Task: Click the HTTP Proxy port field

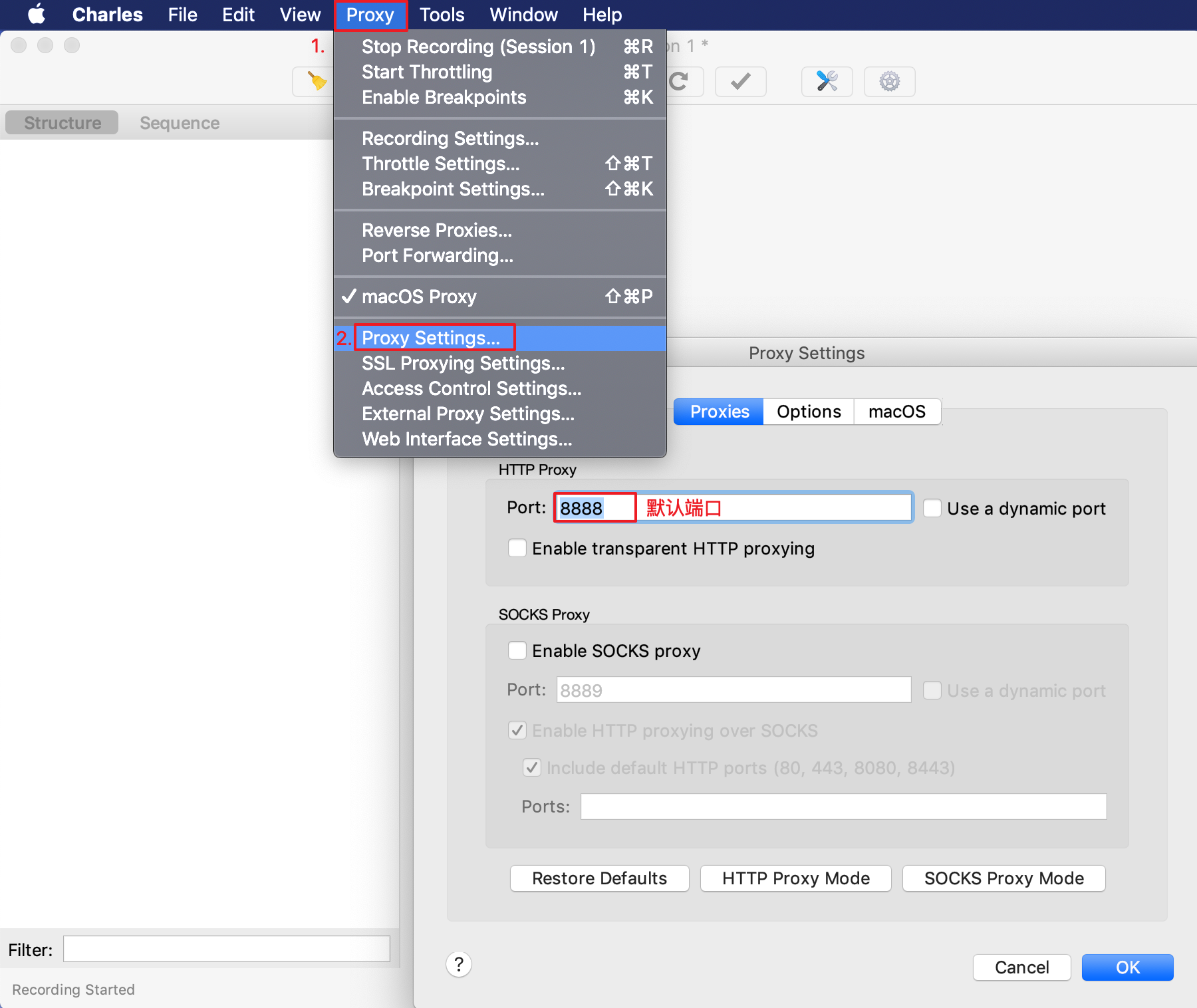Action: (x=733, y=508)
